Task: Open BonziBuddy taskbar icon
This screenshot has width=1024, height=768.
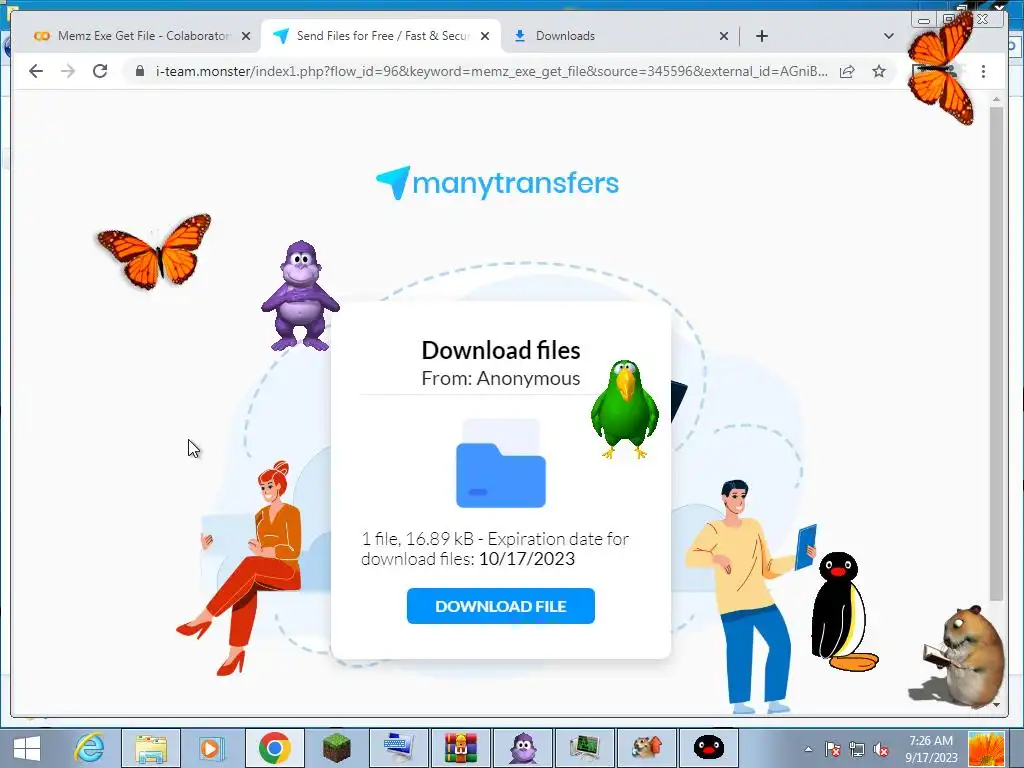Action: coord(522,748)
